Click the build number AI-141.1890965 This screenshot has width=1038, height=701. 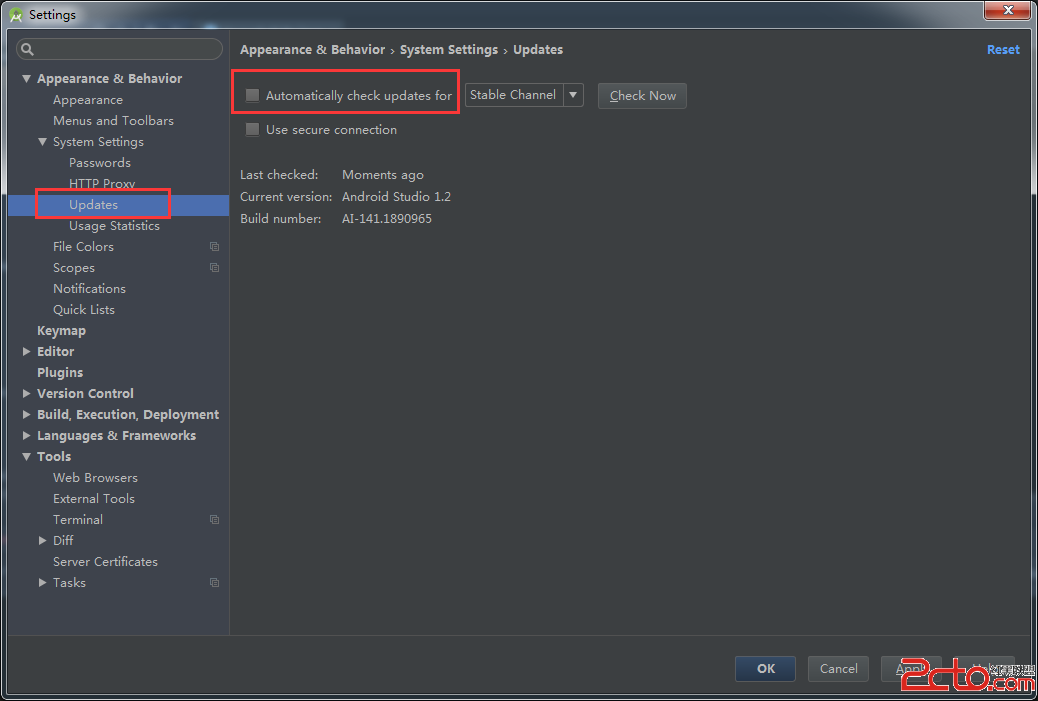[387, 218]
